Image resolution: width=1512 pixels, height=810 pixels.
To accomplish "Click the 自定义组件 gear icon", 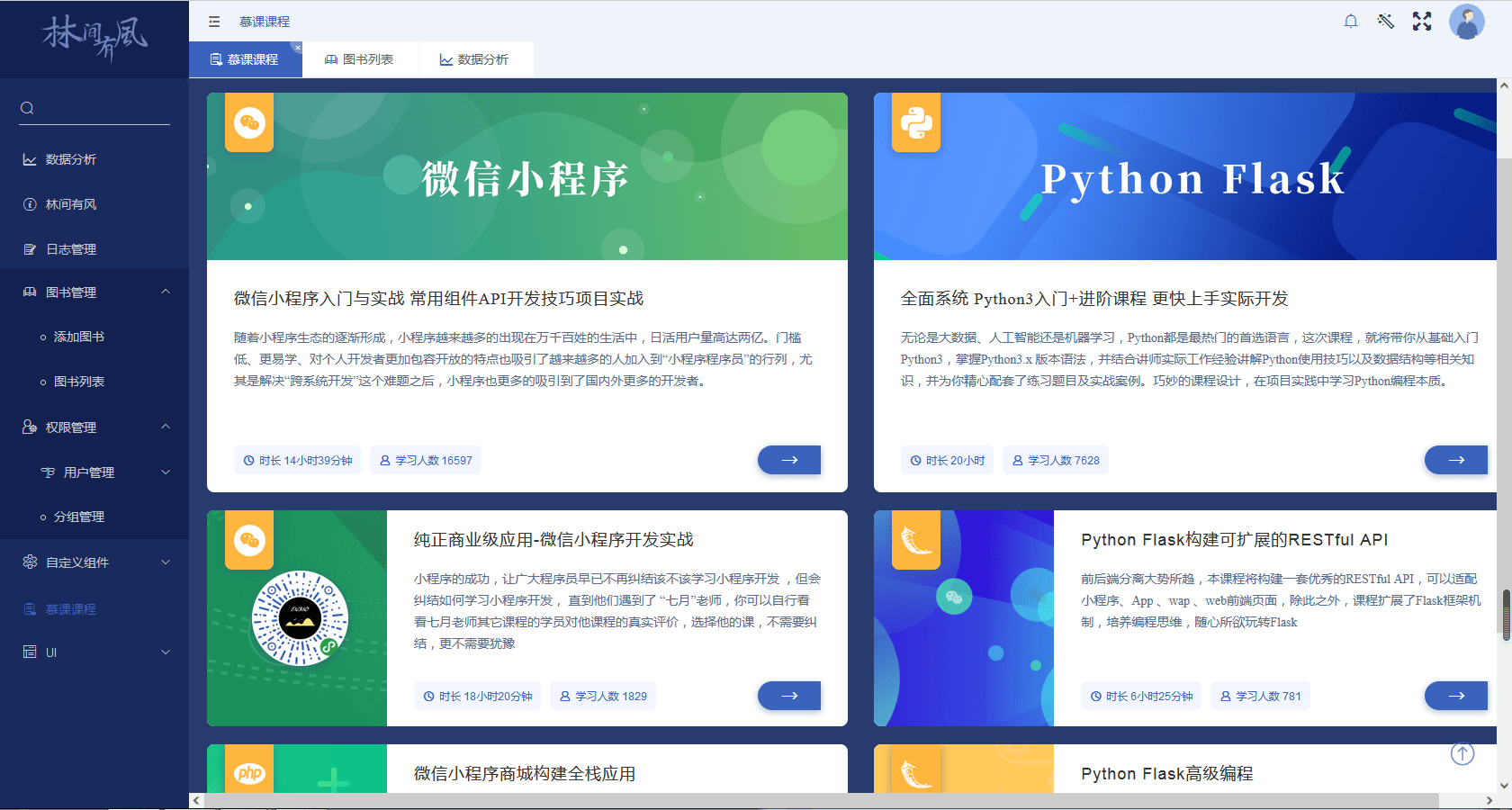I will click(30, 562).
